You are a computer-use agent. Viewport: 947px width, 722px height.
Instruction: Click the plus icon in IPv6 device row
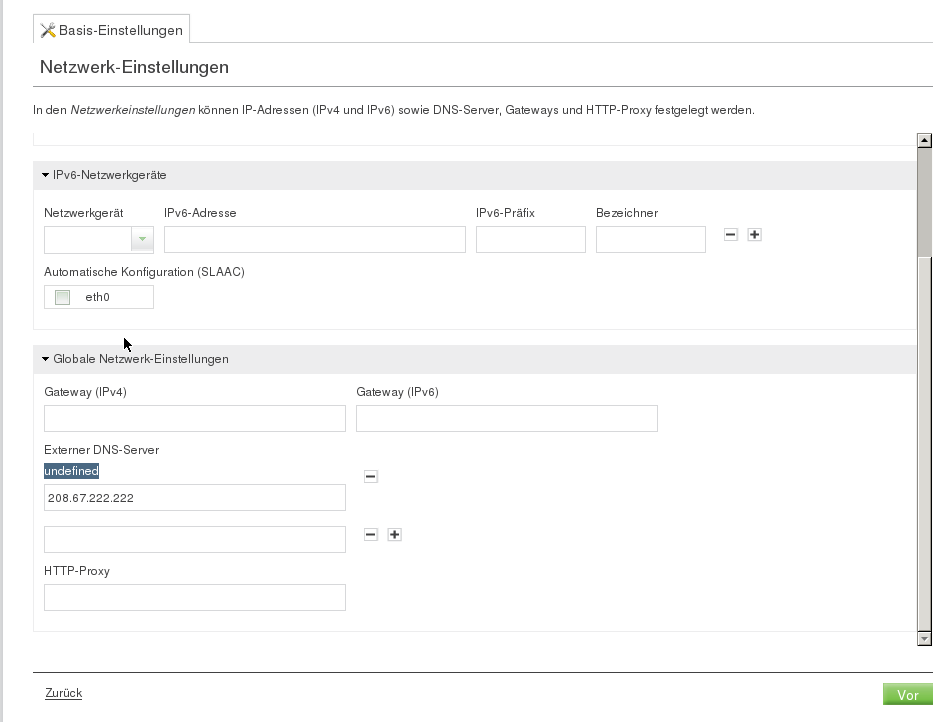tap(755, 235)
